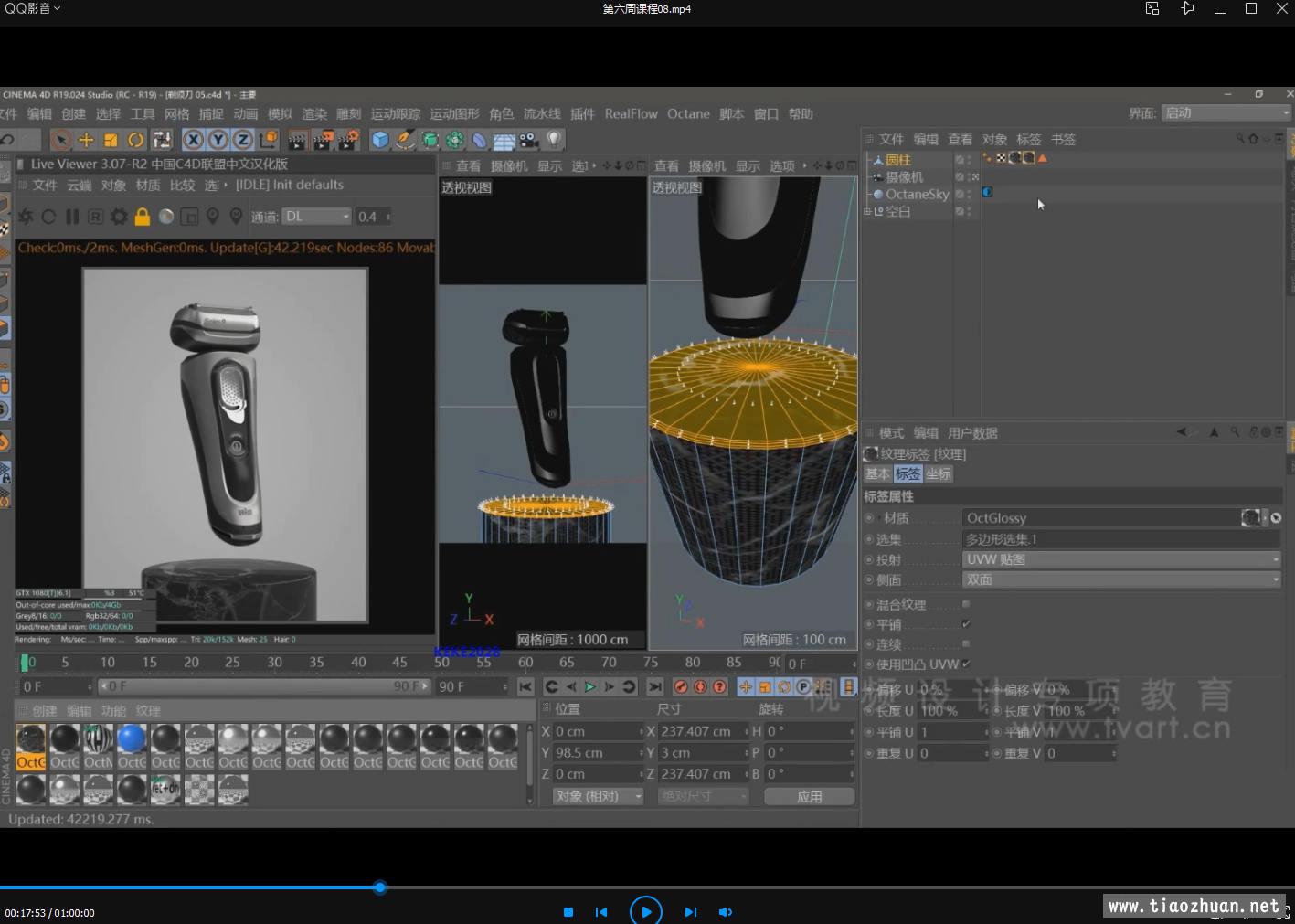Open the 对象 (相对) coordinate dropdown
The image size is (1295, 924).
coord(598,797)
